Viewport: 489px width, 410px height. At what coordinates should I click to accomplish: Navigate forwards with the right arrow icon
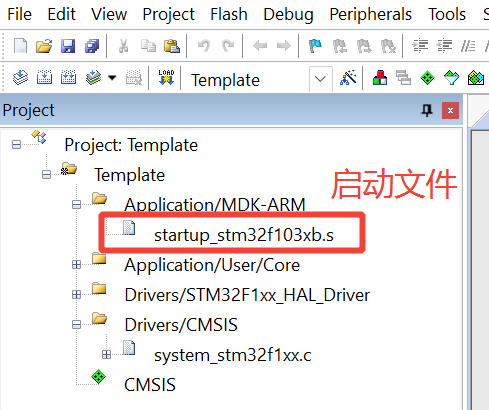[x=284, y=46]
